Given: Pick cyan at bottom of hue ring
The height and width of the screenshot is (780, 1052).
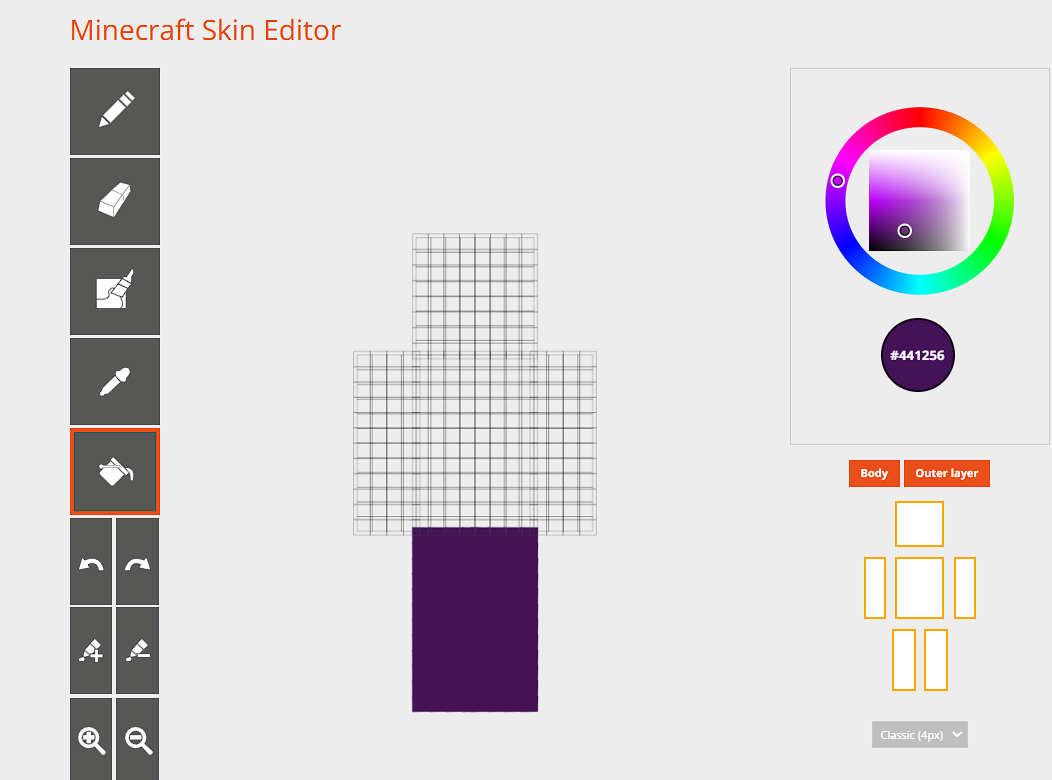Looking at the screenshot, I should click(919, 284).
